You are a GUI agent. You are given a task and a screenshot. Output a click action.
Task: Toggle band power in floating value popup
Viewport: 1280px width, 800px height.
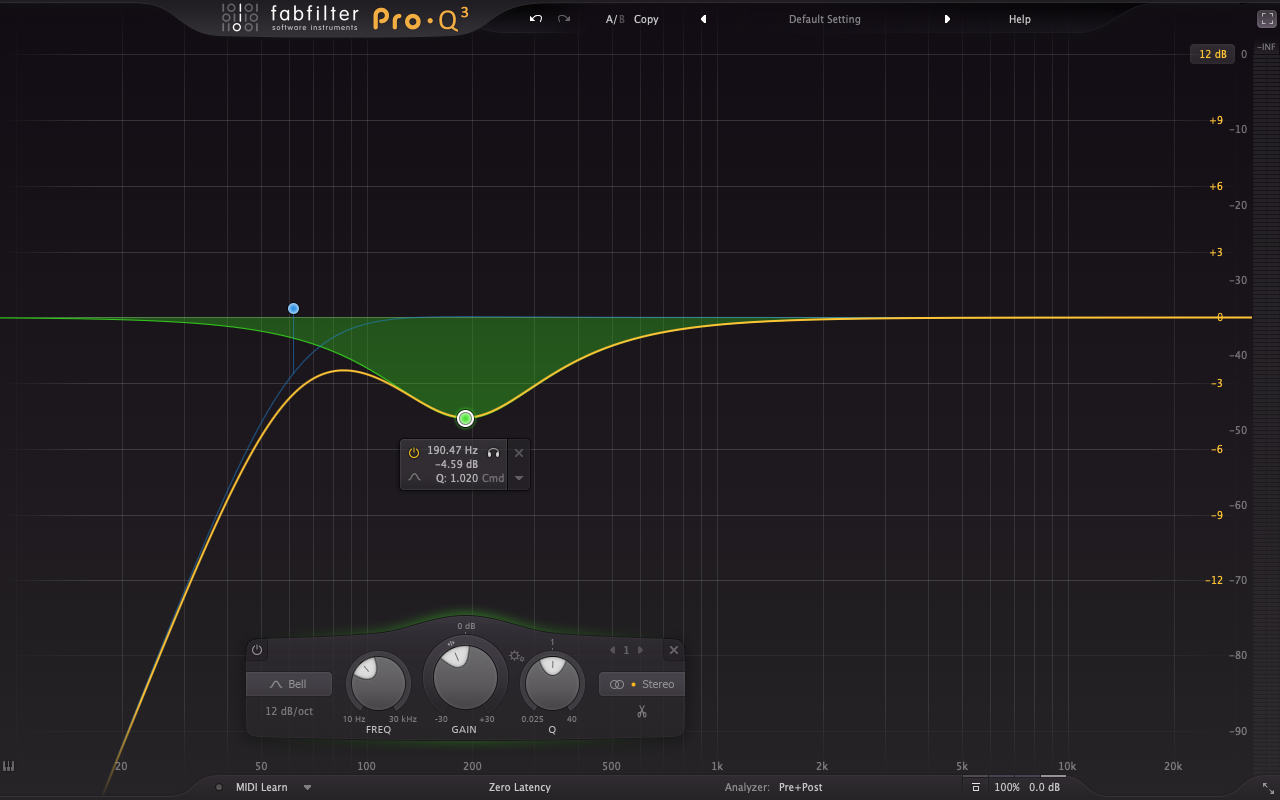[414, 453]
